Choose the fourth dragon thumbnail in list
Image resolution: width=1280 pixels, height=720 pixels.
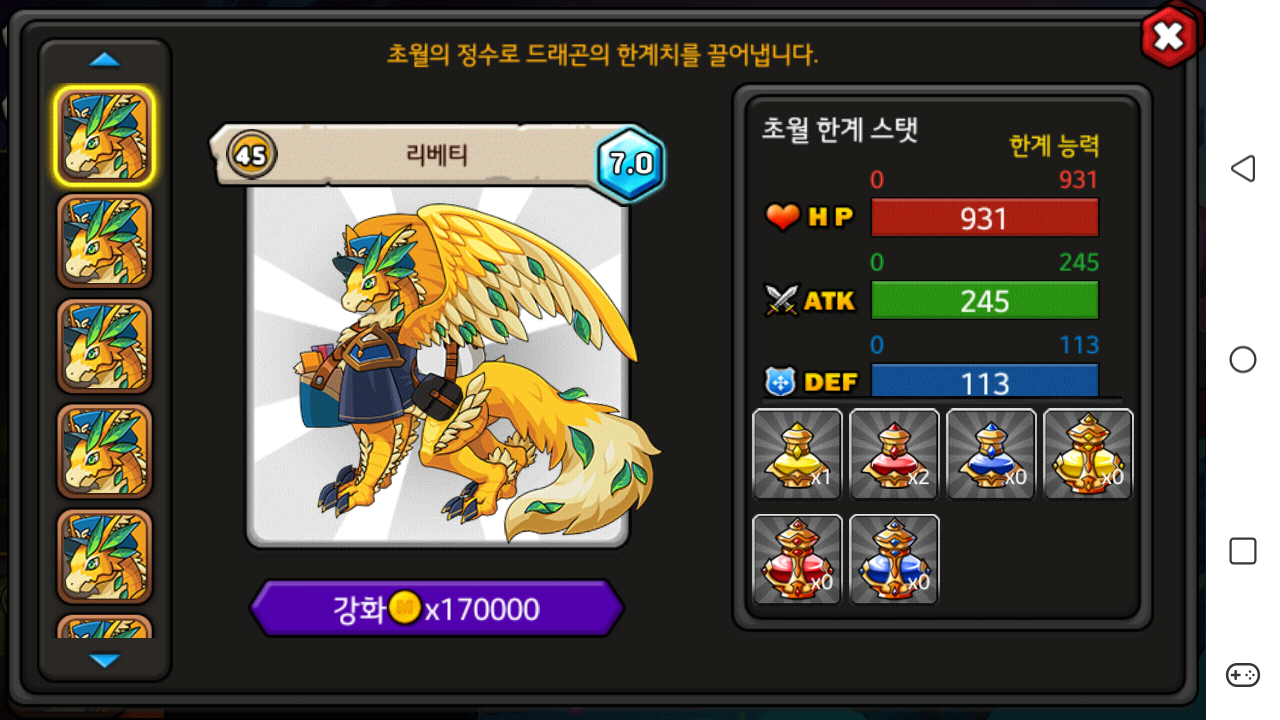[105, 451]
